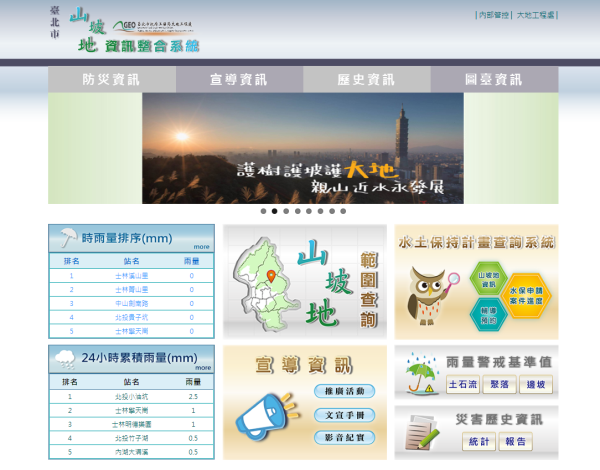Image resolution: width=600 pixels, height=470 pixels.
Task: Click the green umbrella rain warning icon
Action: coord(421,373)
